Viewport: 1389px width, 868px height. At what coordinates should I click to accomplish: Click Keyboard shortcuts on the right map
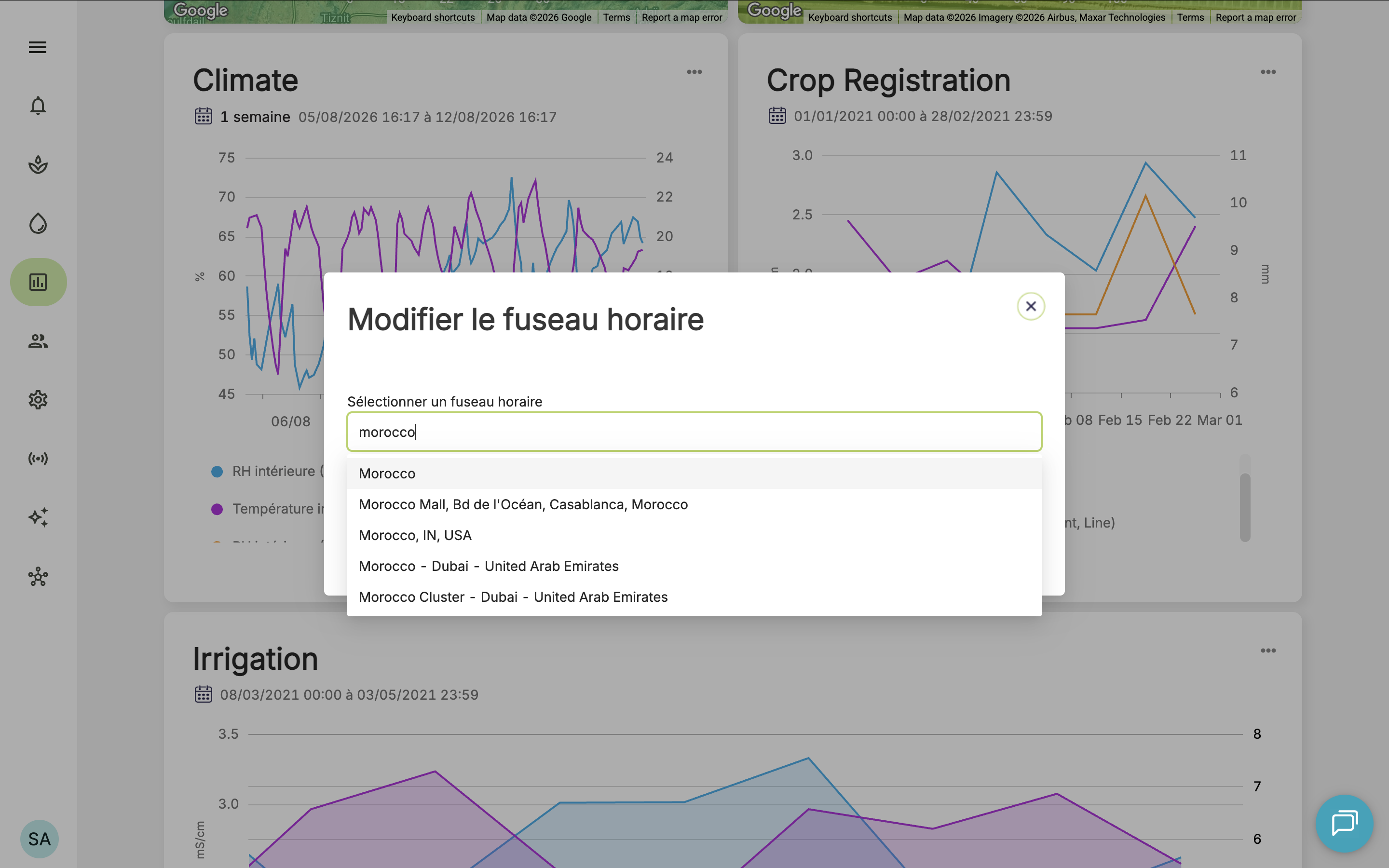click(850, 17)
